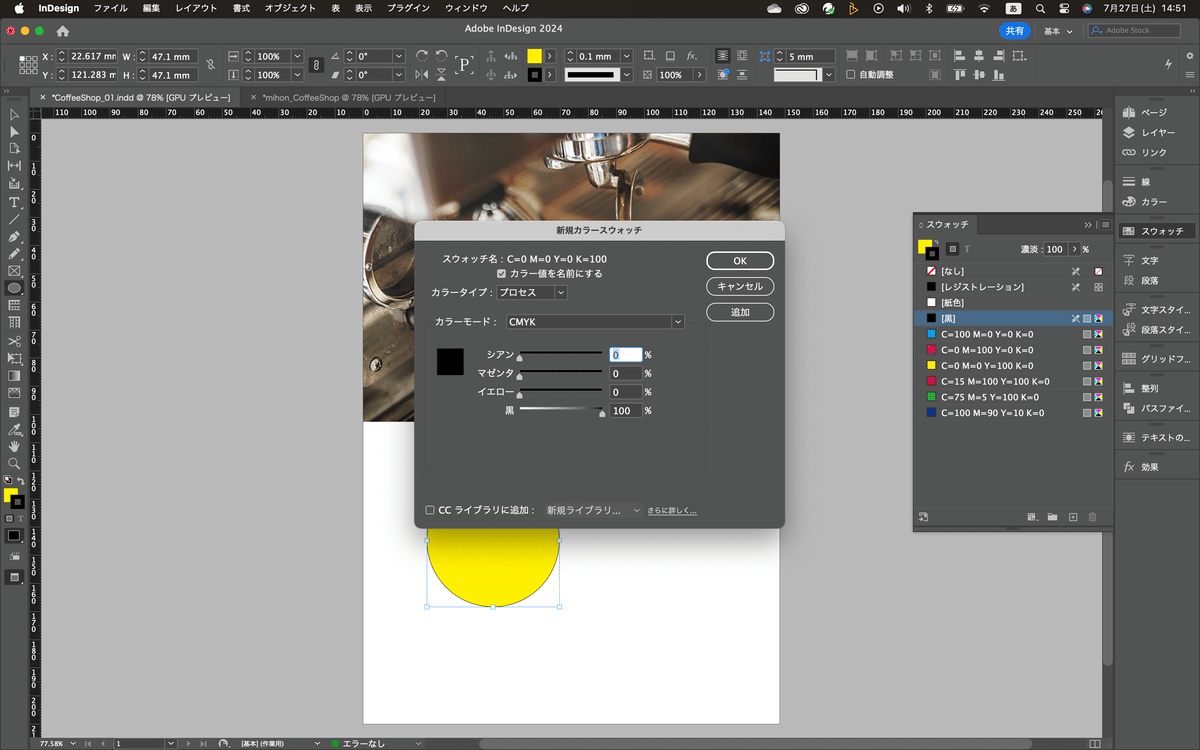
Task: Expand the カラーモード CMYK dropdown
Action: [594, 322]
